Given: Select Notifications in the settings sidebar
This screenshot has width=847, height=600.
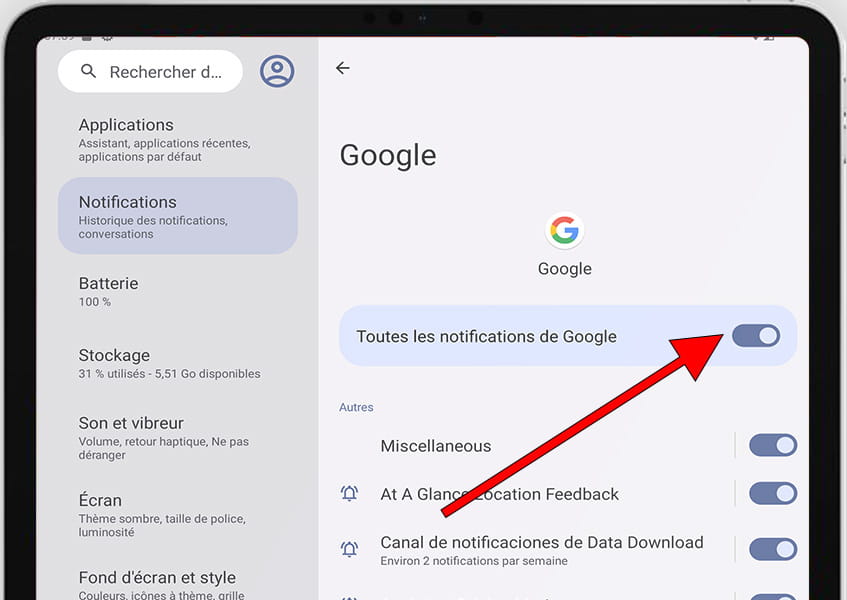Looking at the screenshot, I should (178, 216).
